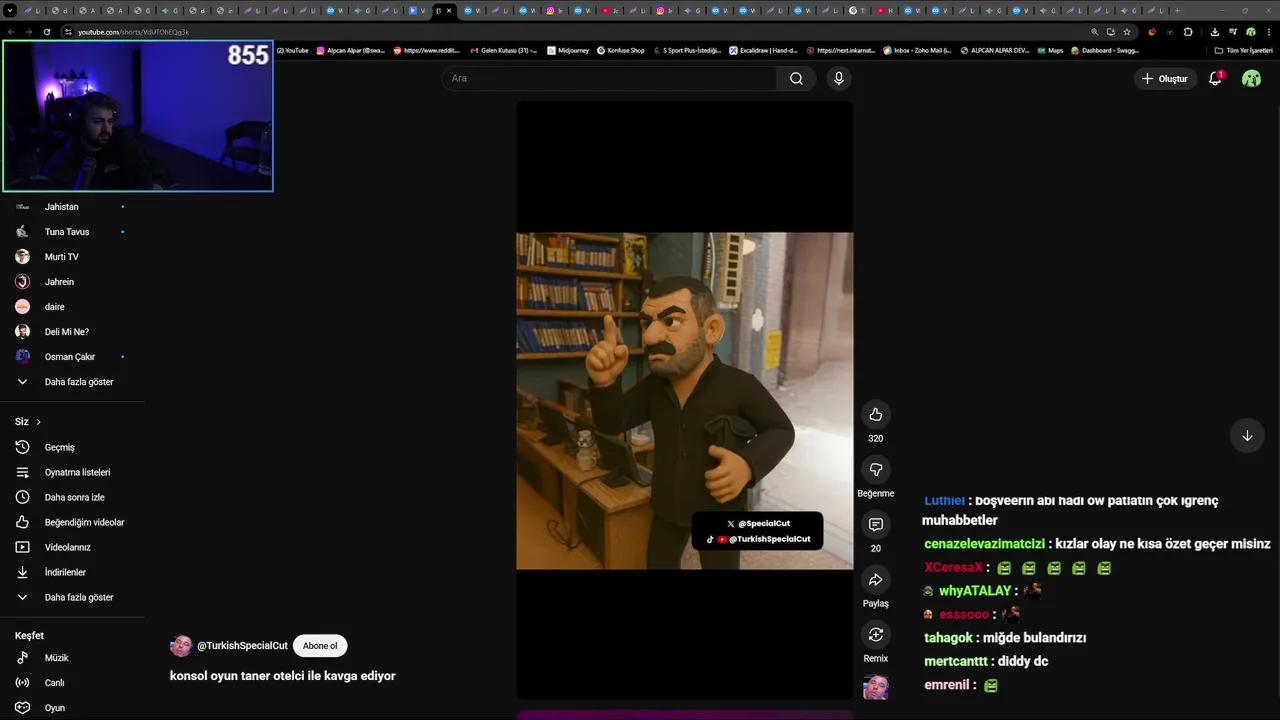Open @TurkishSpecialCut channel name
The width and height of the screenshot is (1280, 720).
(x=242, y=646)
